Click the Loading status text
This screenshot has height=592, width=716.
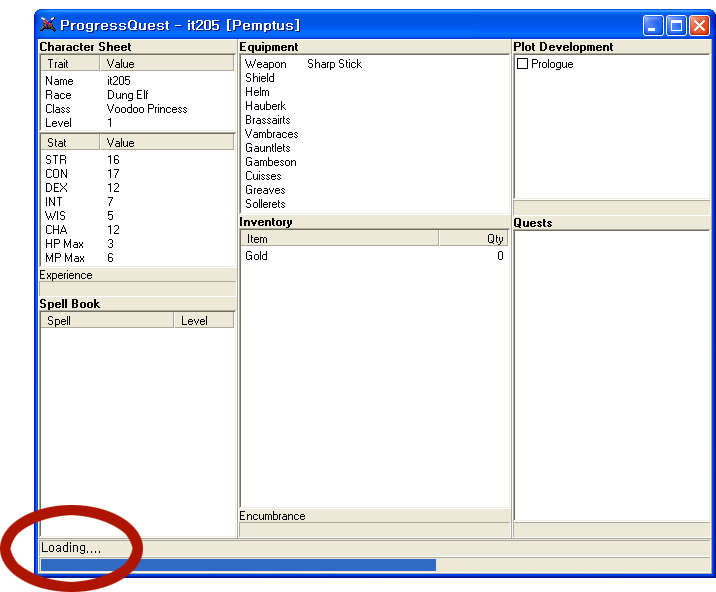(71, 547)
